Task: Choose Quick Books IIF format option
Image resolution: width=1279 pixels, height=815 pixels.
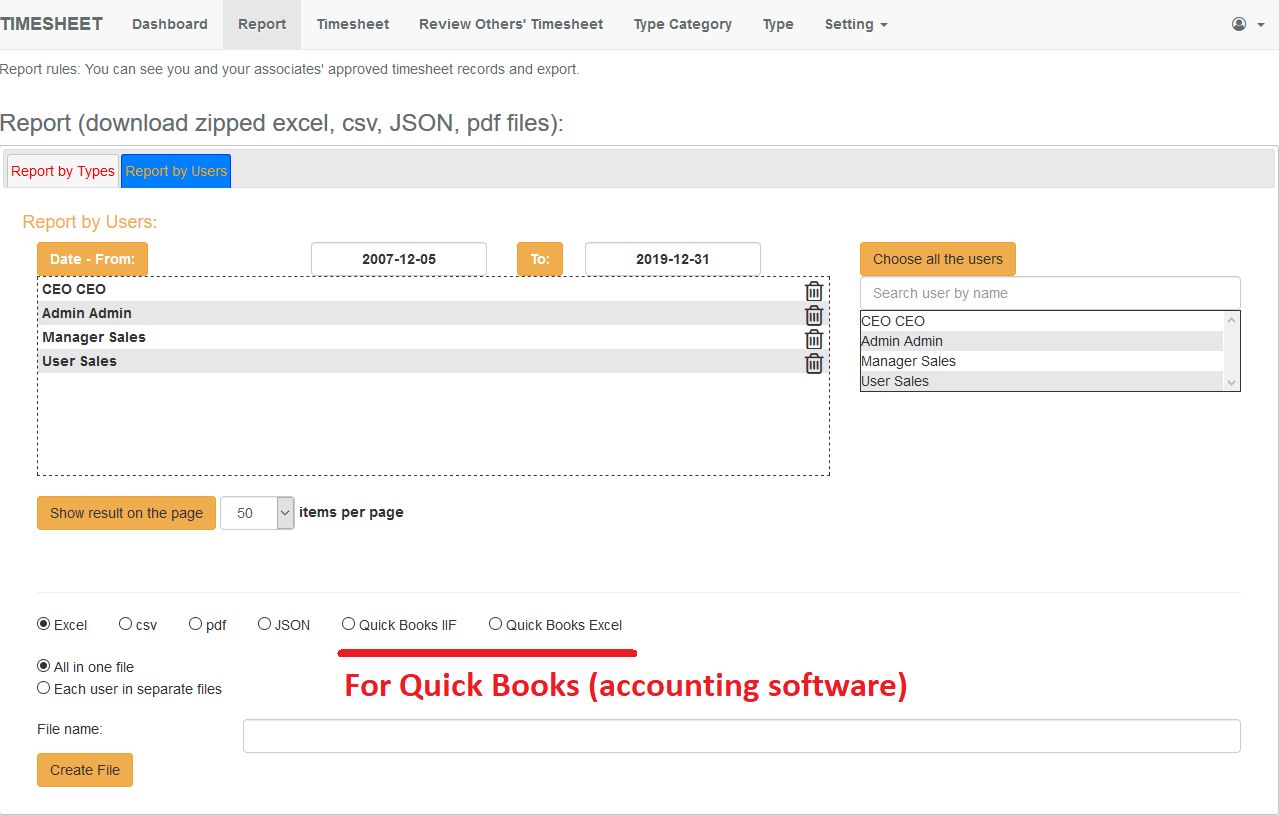Action: (x=348, y=624)
